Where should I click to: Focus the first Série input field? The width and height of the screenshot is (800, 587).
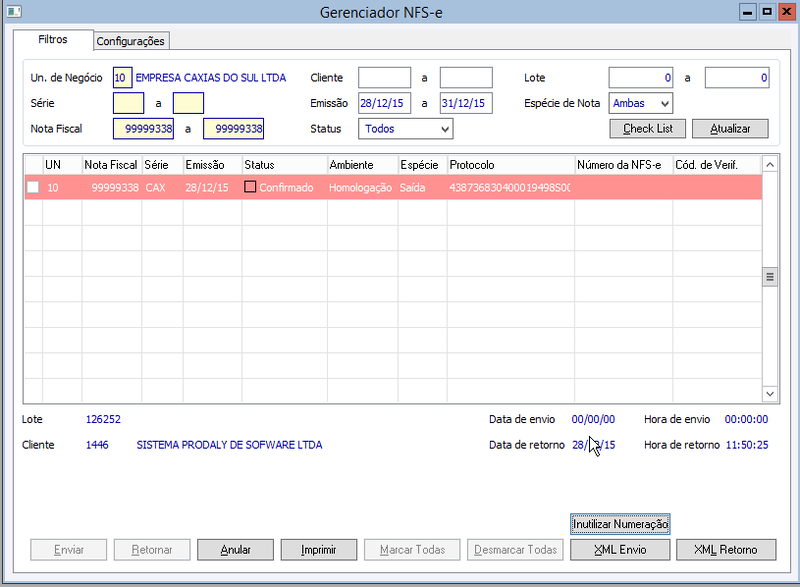coord(128,103)
